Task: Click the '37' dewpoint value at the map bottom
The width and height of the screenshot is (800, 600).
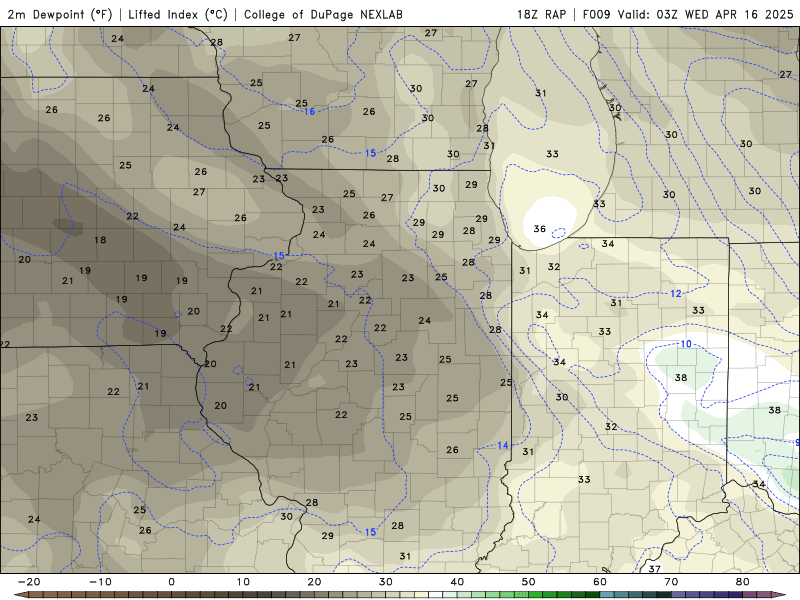Action: (x=655, y=568)
